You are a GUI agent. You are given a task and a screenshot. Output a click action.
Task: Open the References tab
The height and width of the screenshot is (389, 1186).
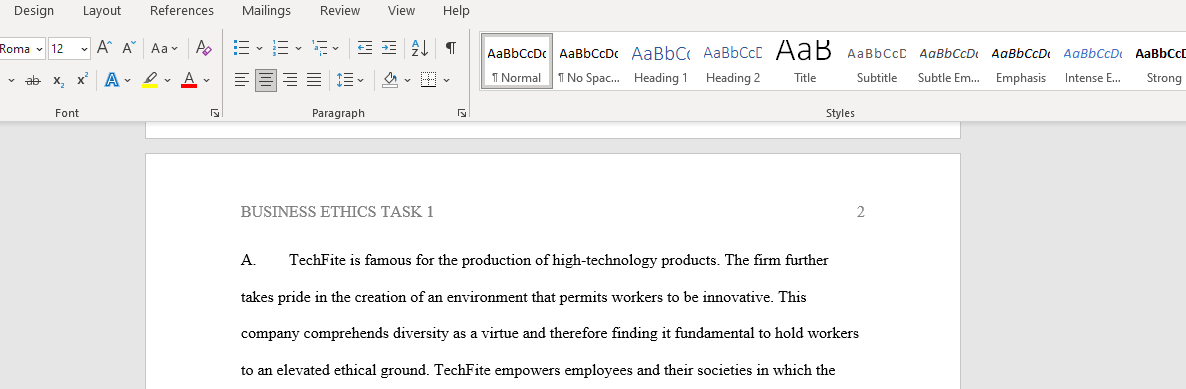pyautogui.click(x=182, y=11)
